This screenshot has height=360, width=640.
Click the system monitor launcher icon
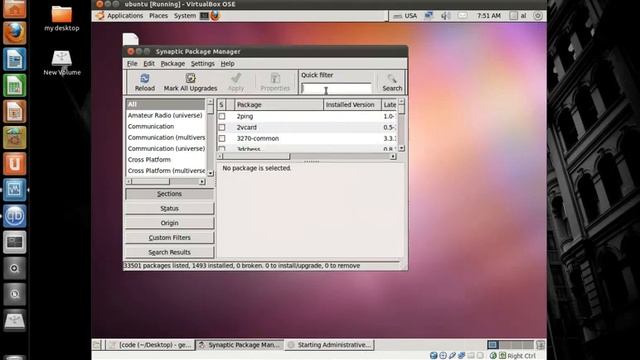click(14, 190)
